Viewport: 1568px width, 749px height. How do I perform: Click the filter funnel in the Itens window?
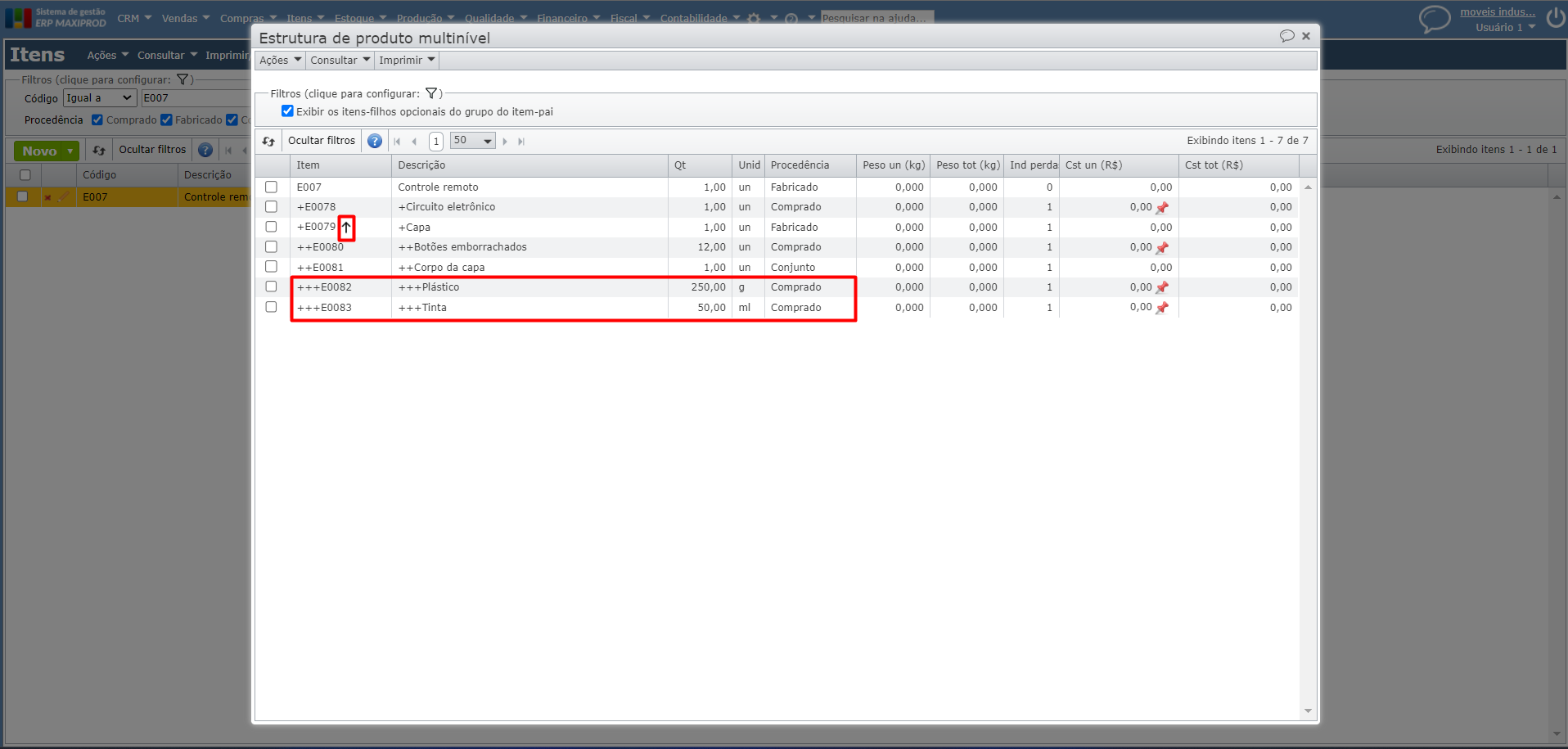pyautogui.click(x=182, y=79)
